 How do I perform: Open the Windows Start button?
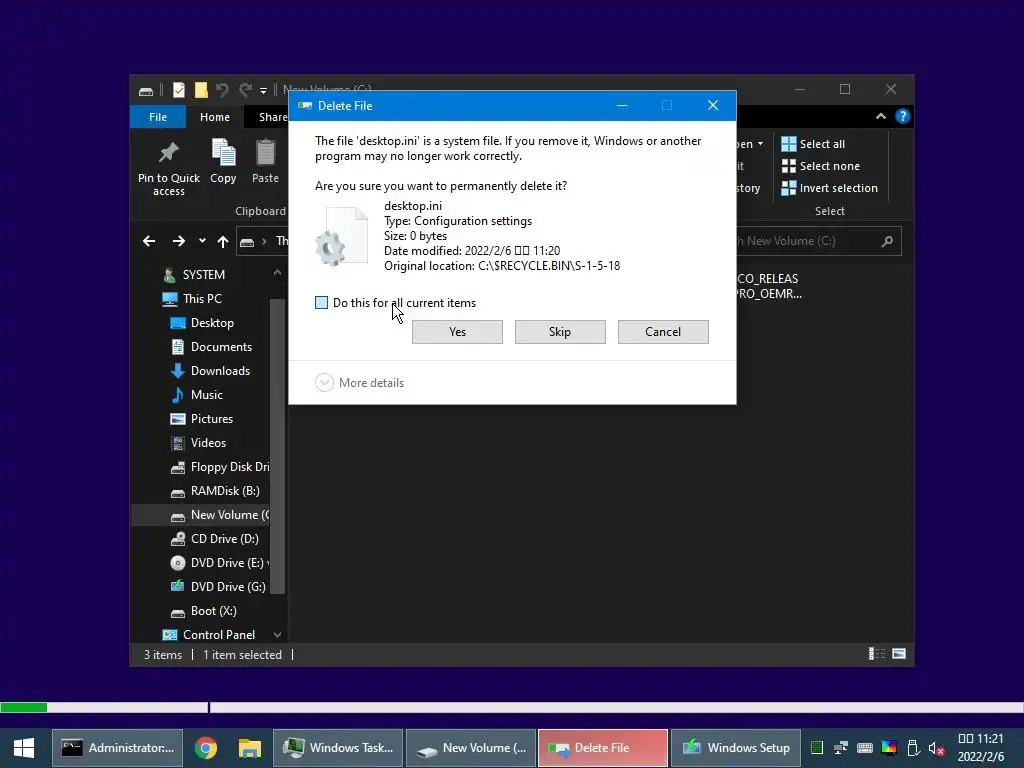pyautogui.click(x=24, y=748)
